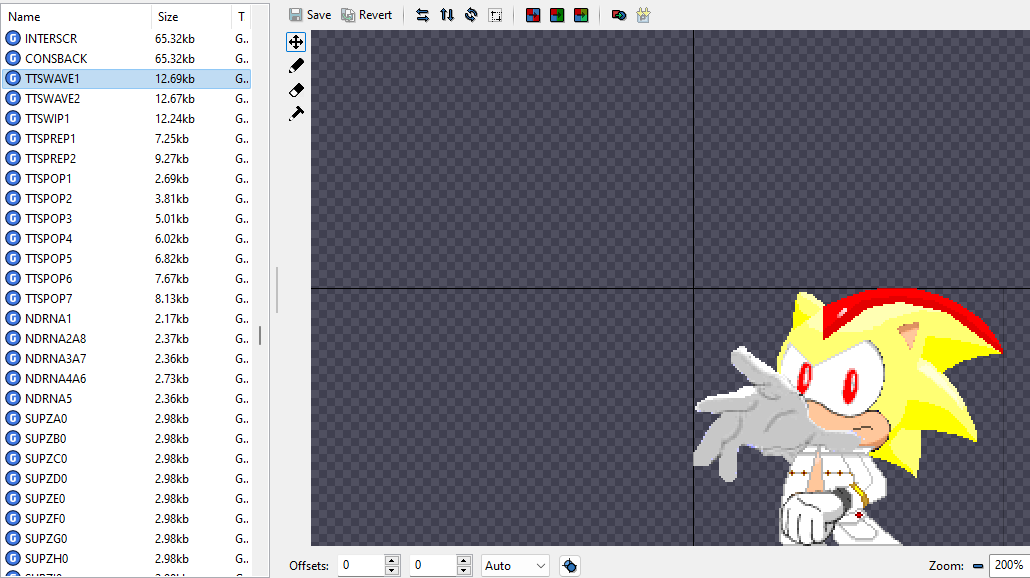Viewport: 1030px width, 578px height.
Task: Click the first Offsets input field
Action: [x=361, y=566]
